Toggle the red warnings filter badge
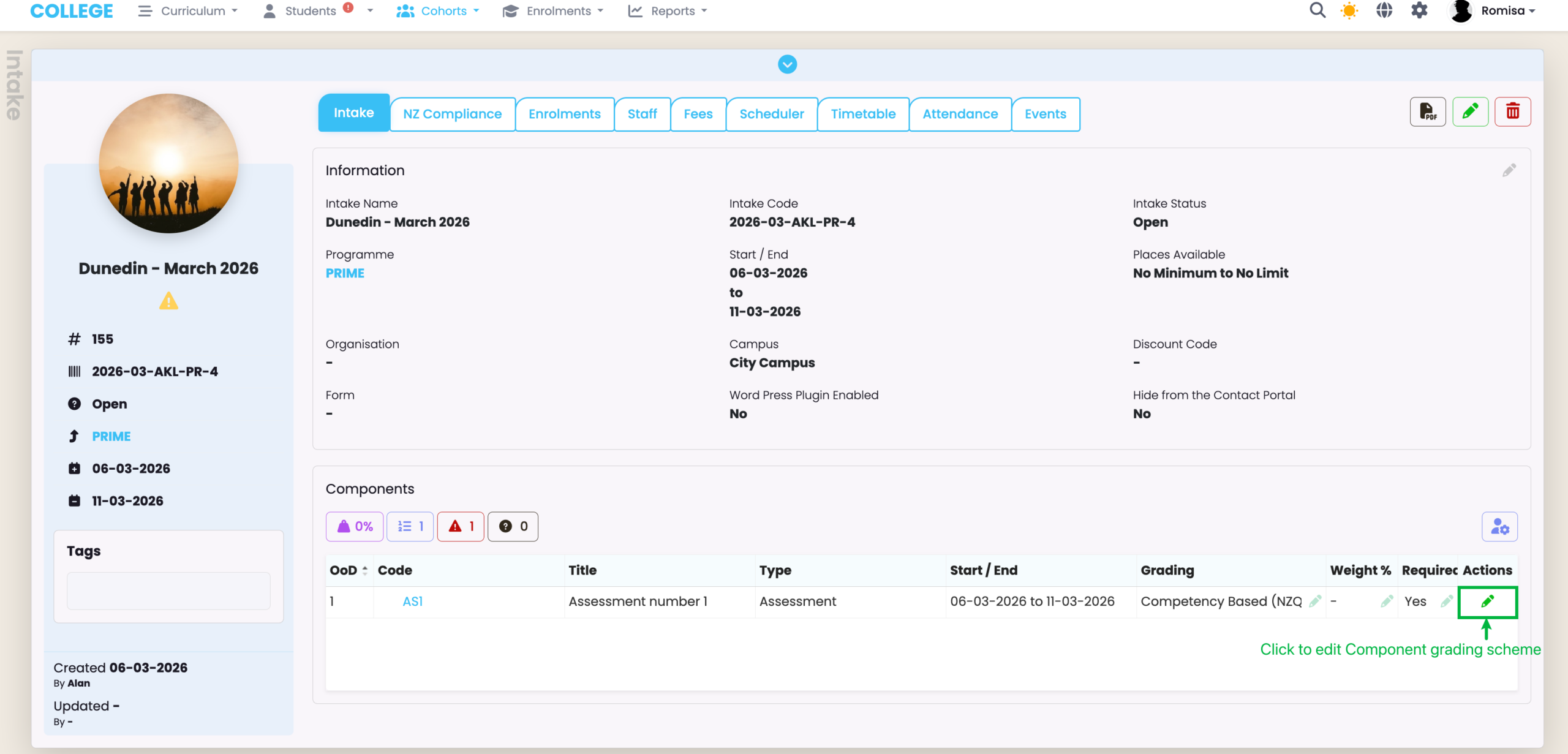 coord(461,527)
